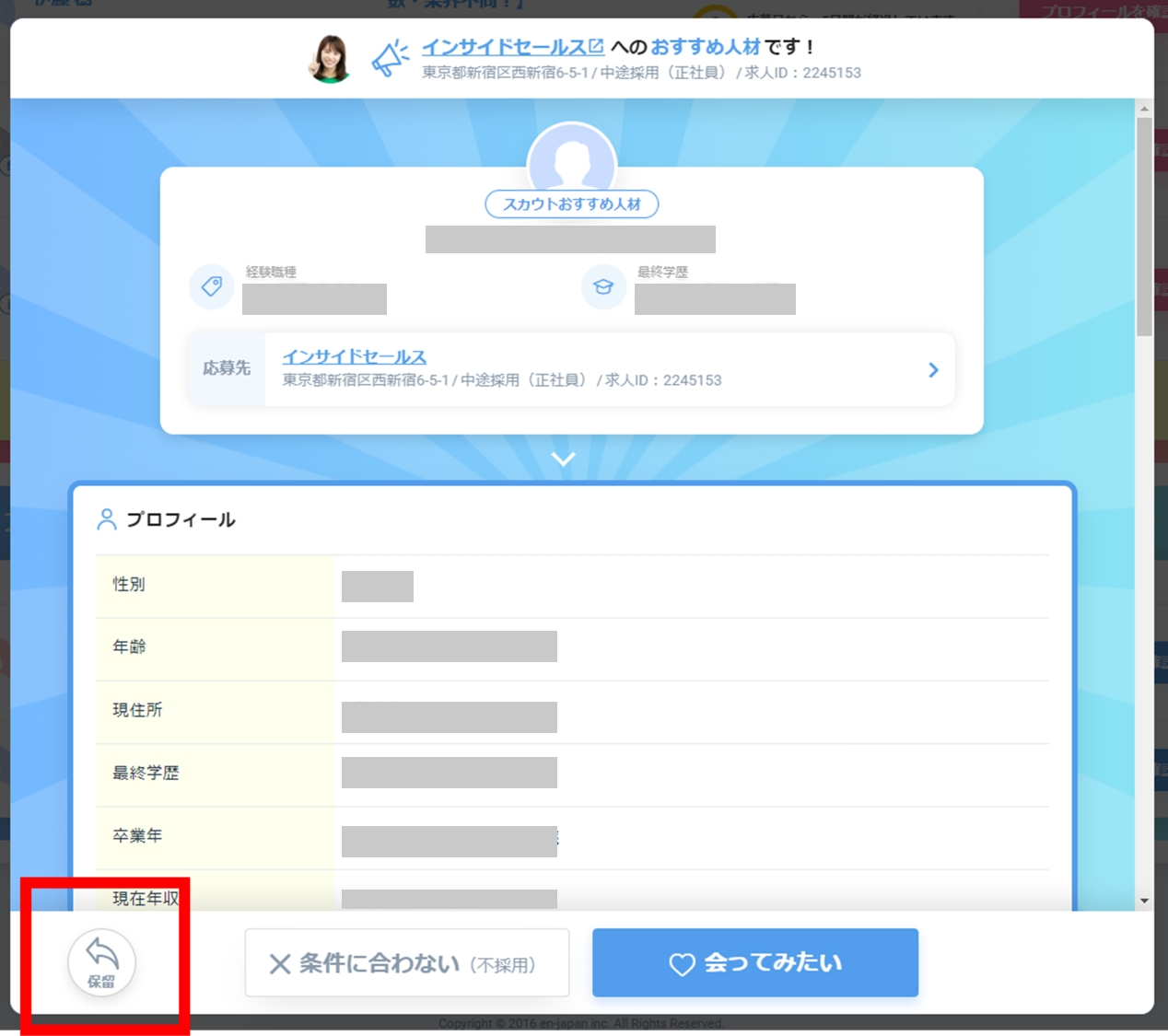The height and width of the screenshot is (1036, 1168).
Task: Click the dialog scrollbar thumb
Action: pyautogui.click(x=1144, y=227)
